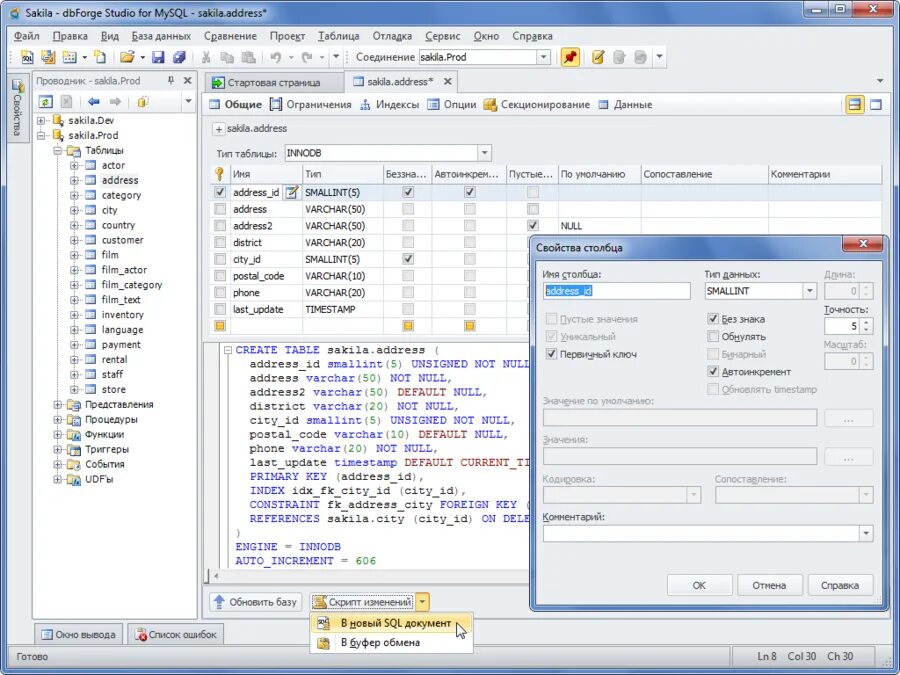Image resolution: width=900 pixels, height=675 pixels.
Task: Open the Таблица menu
Action: [339, 36]
